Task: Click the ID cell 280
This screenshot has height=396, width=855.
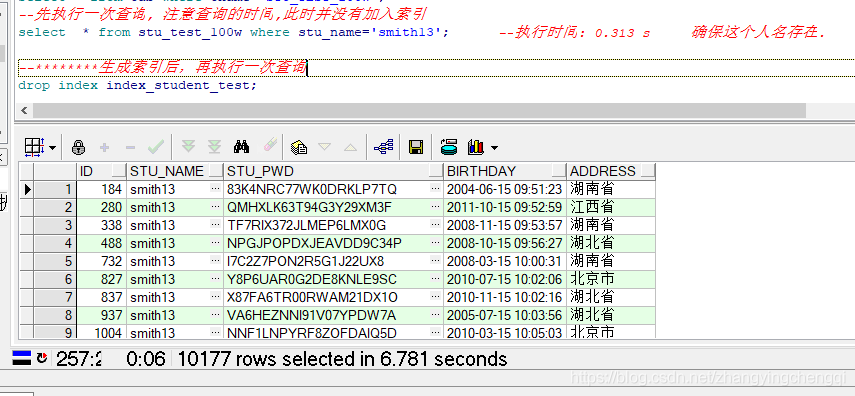Action: (101, 207)
